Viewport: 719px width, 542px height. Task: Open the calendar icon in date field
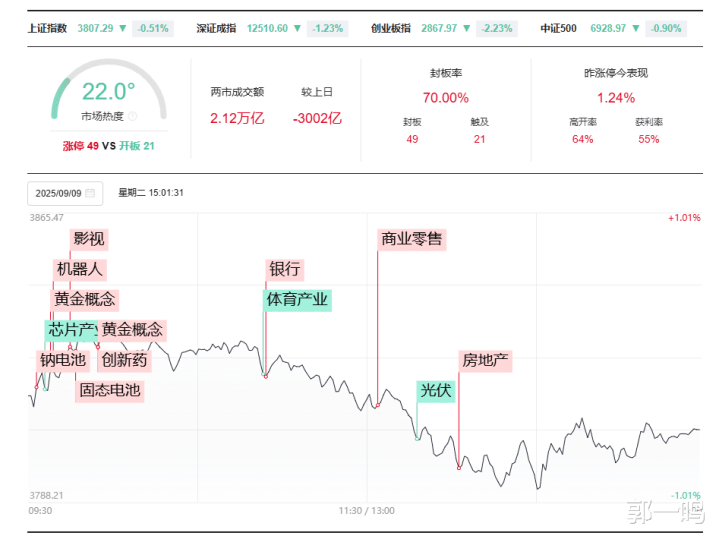point(90,193)
